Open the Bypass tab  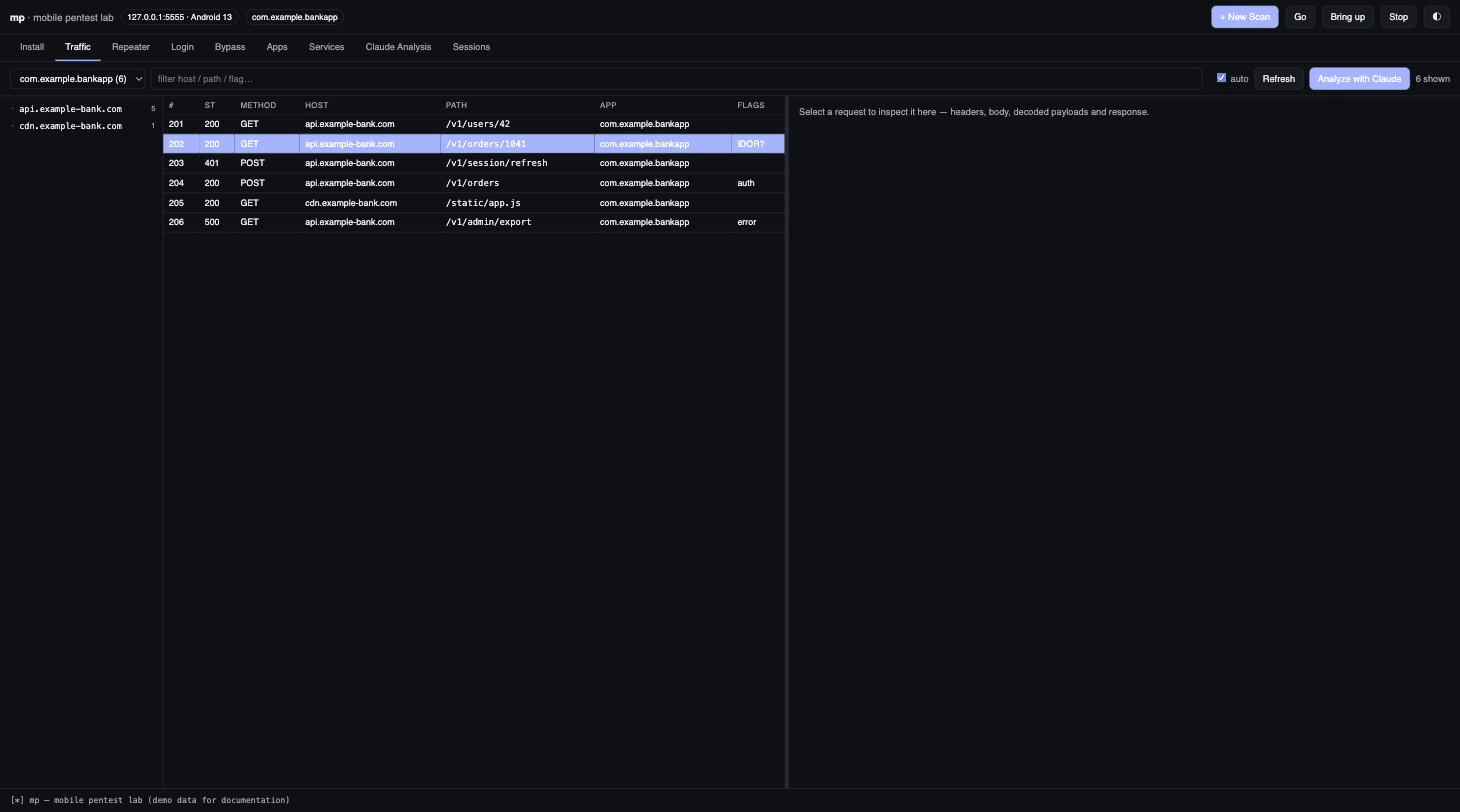coord(230,47)
